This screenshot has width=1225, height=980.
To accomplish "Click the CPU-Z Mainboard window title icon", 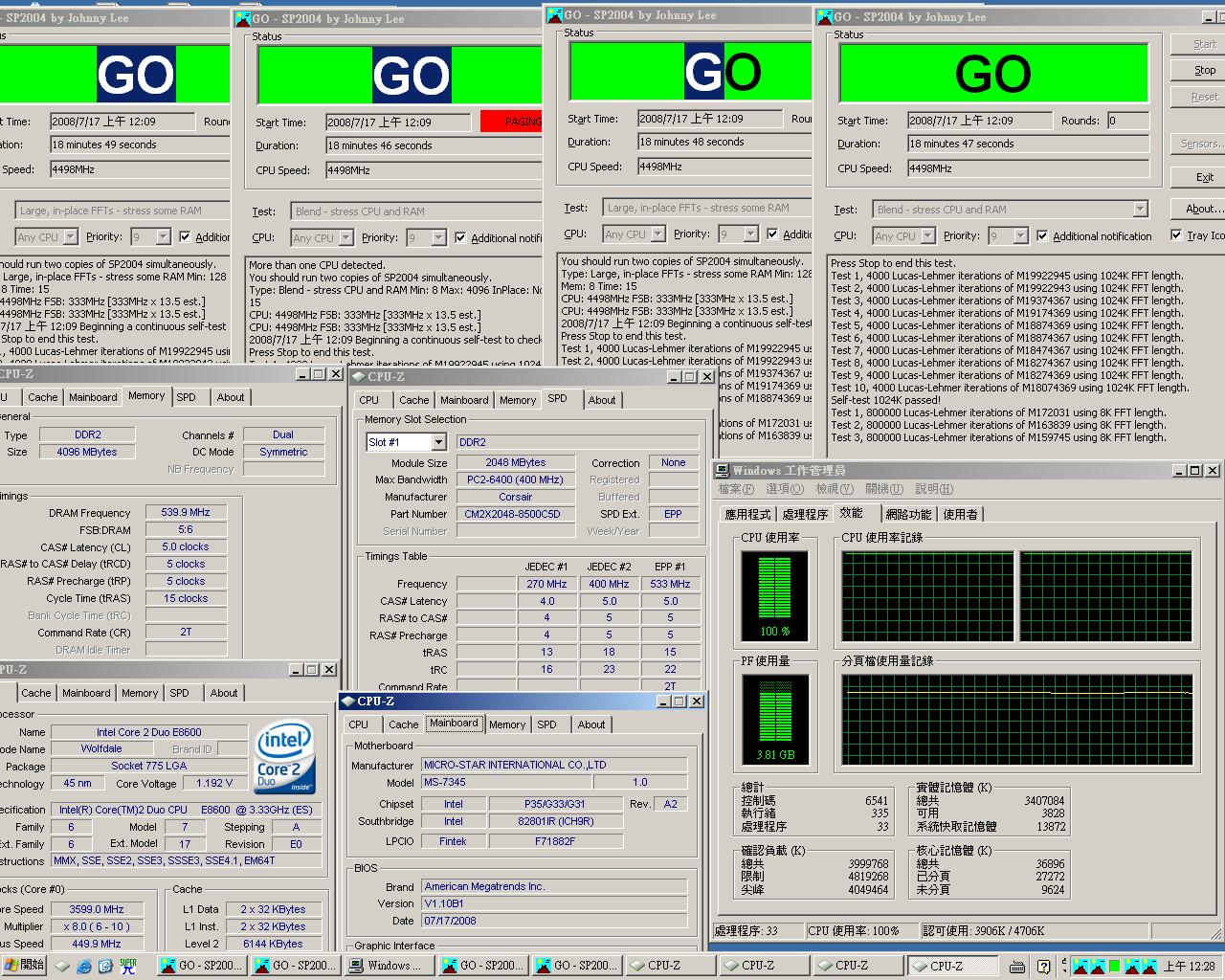I will [347, 702].
